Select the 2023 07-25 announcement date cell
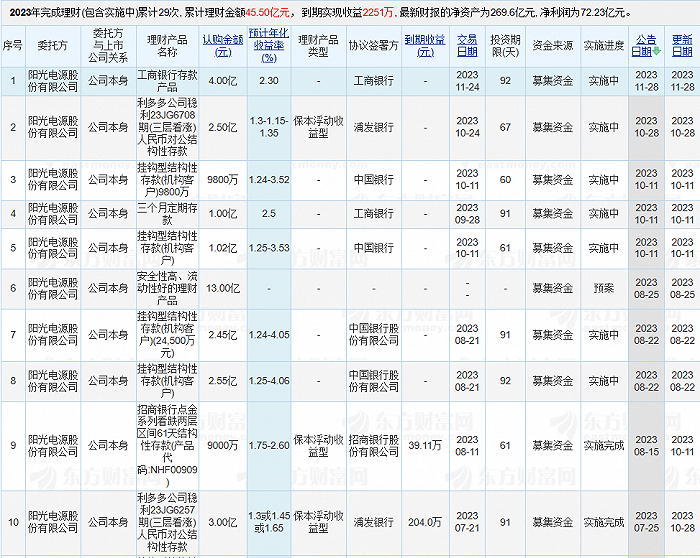700x558 pixels. click(646, 522)
